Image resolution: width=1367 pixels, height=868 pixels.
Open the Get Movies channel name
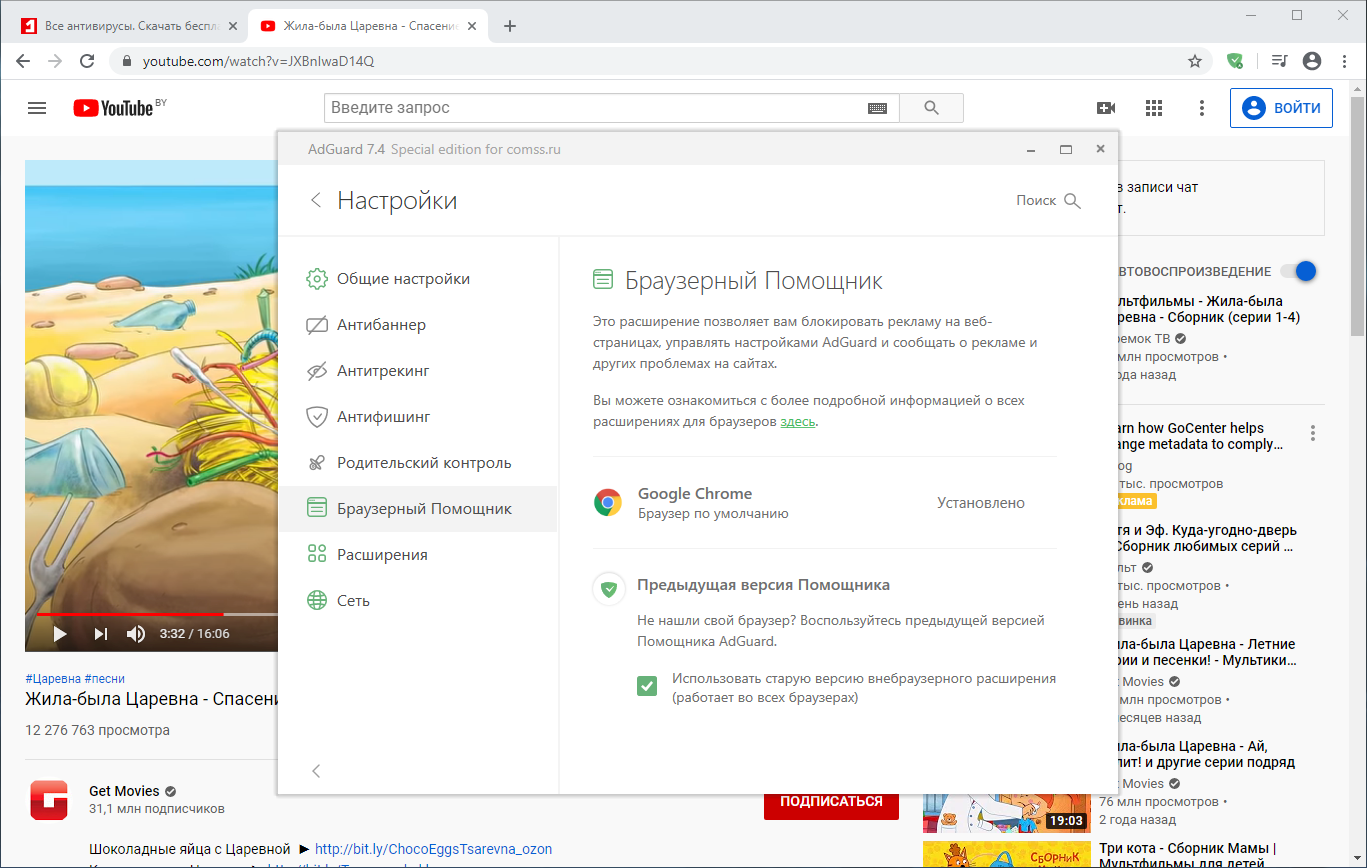[124, 791]
